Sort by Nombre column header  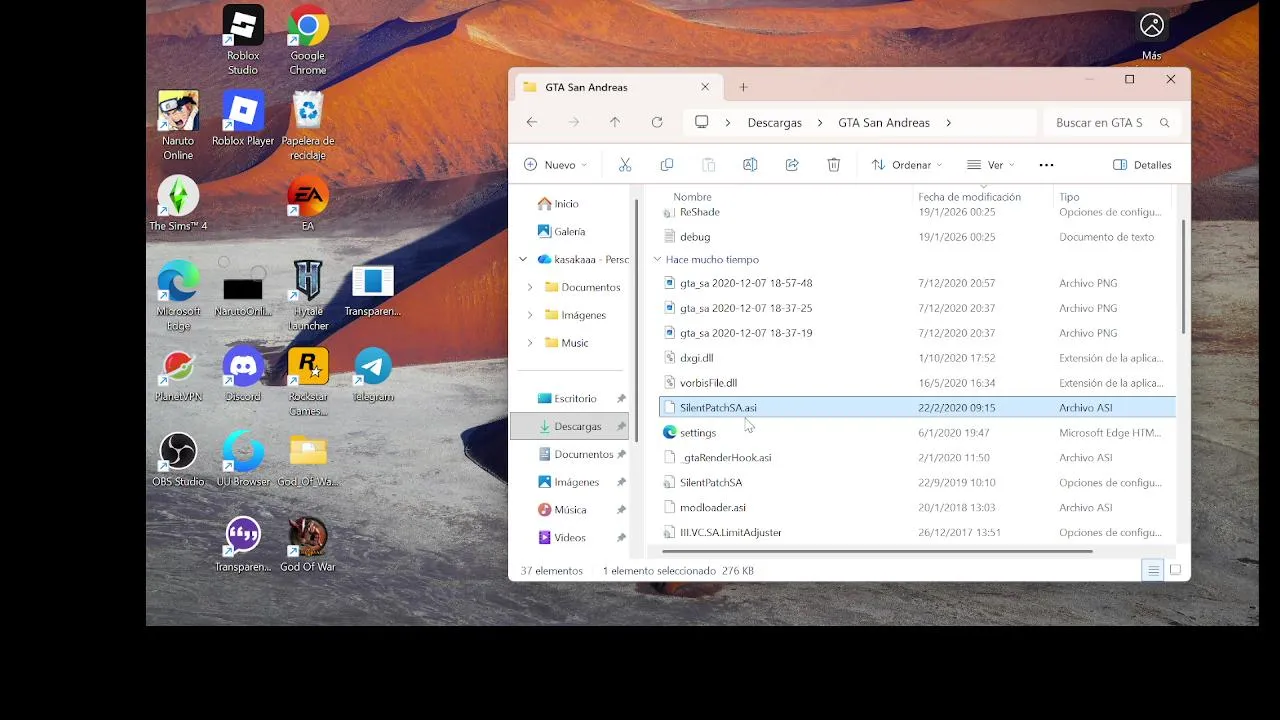[x=692, y=197]
